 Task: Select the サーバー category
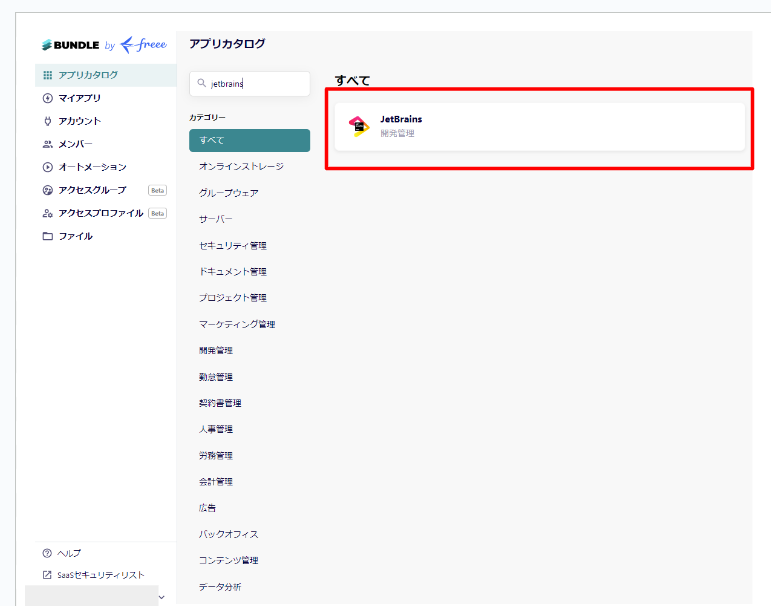[215, 219]
